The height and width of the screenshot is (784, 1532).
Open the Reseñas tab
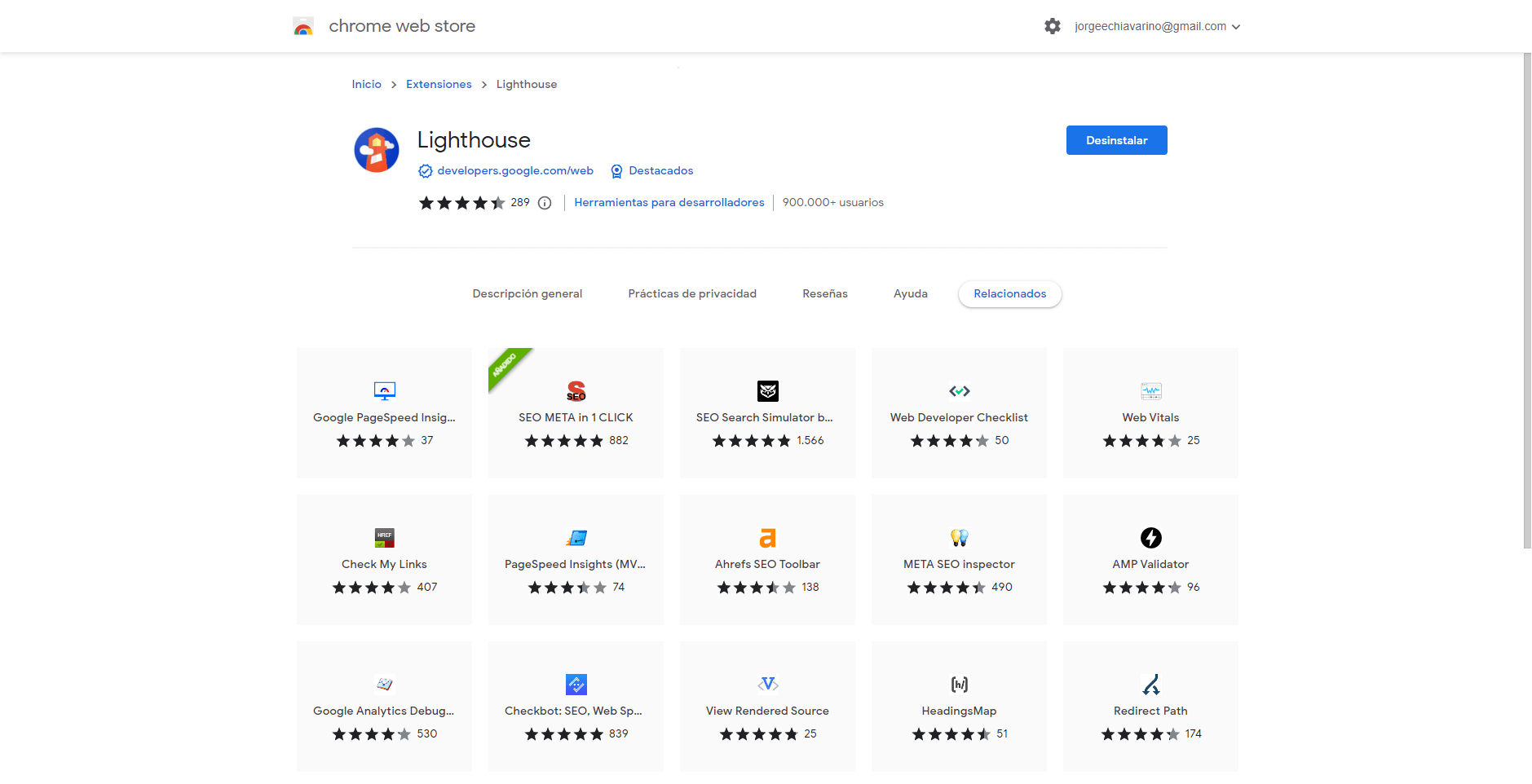[x=825, y=294]
